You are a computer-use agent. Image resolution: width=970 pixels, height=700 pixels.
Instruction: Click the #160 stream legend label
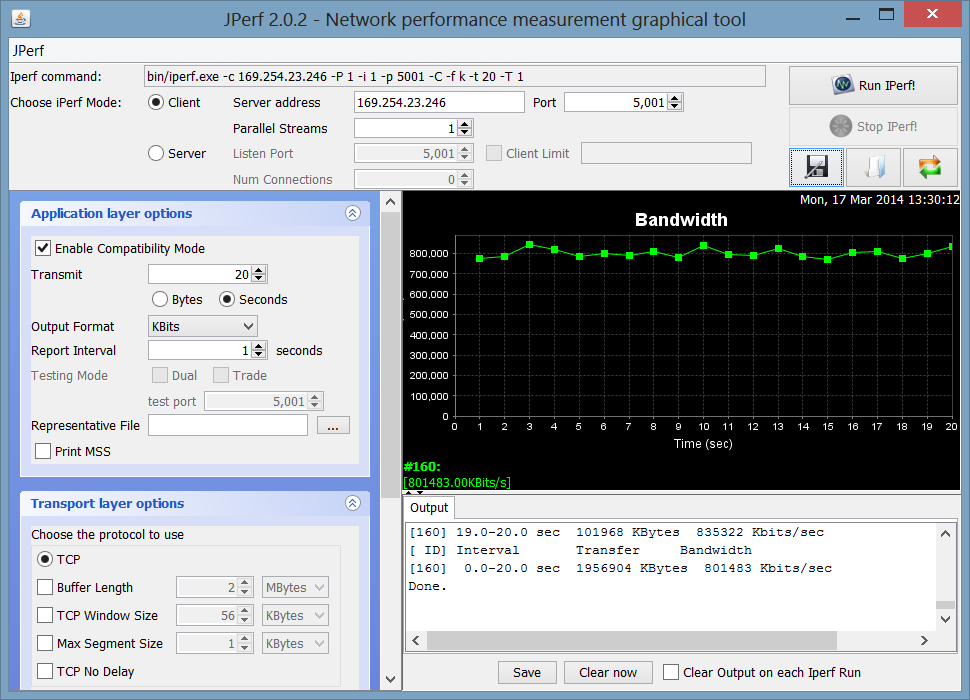pyautogui.click(x=422, y=467)
